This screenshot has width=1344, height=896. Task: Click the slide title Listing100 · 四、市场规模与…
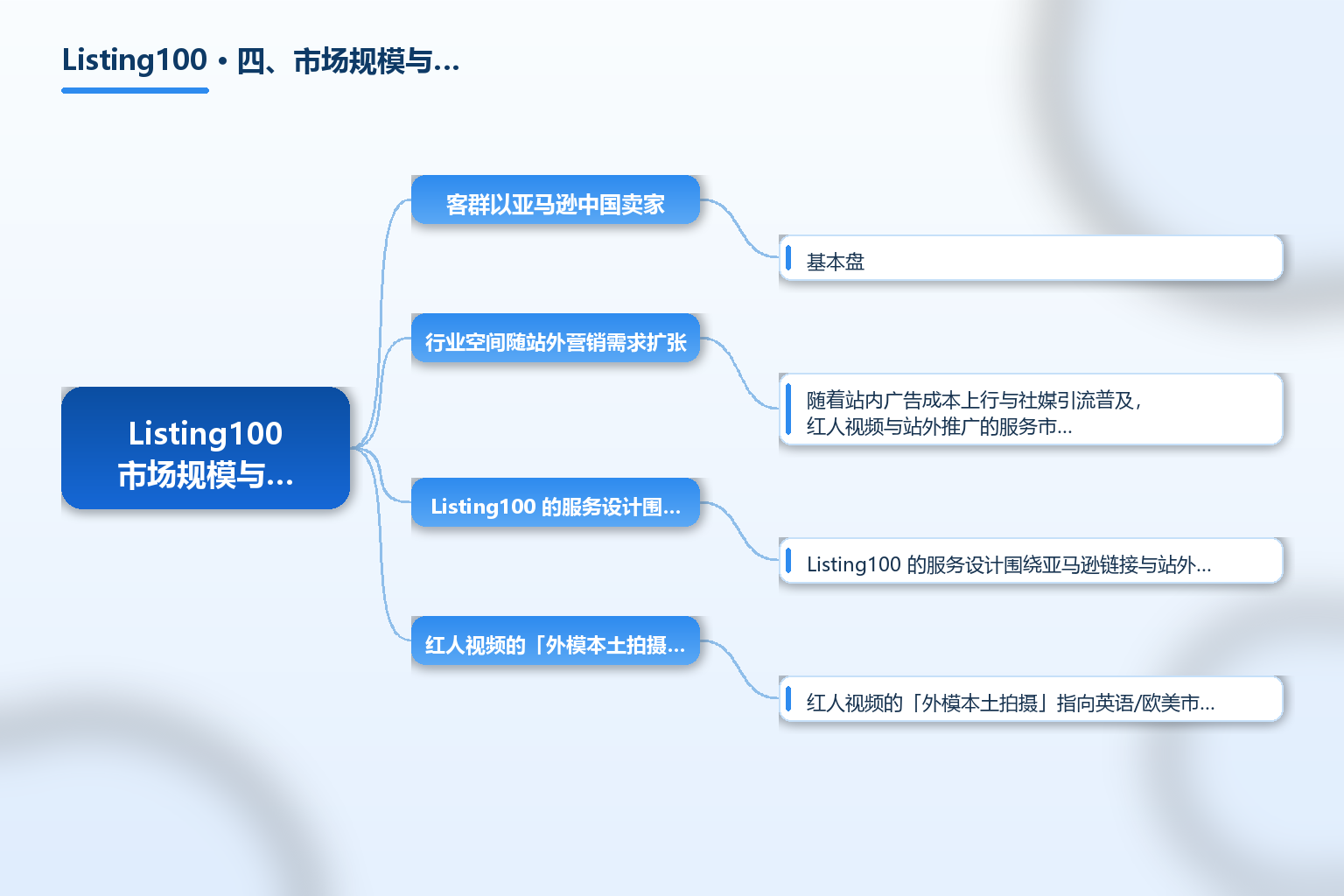tap(261, 60)
